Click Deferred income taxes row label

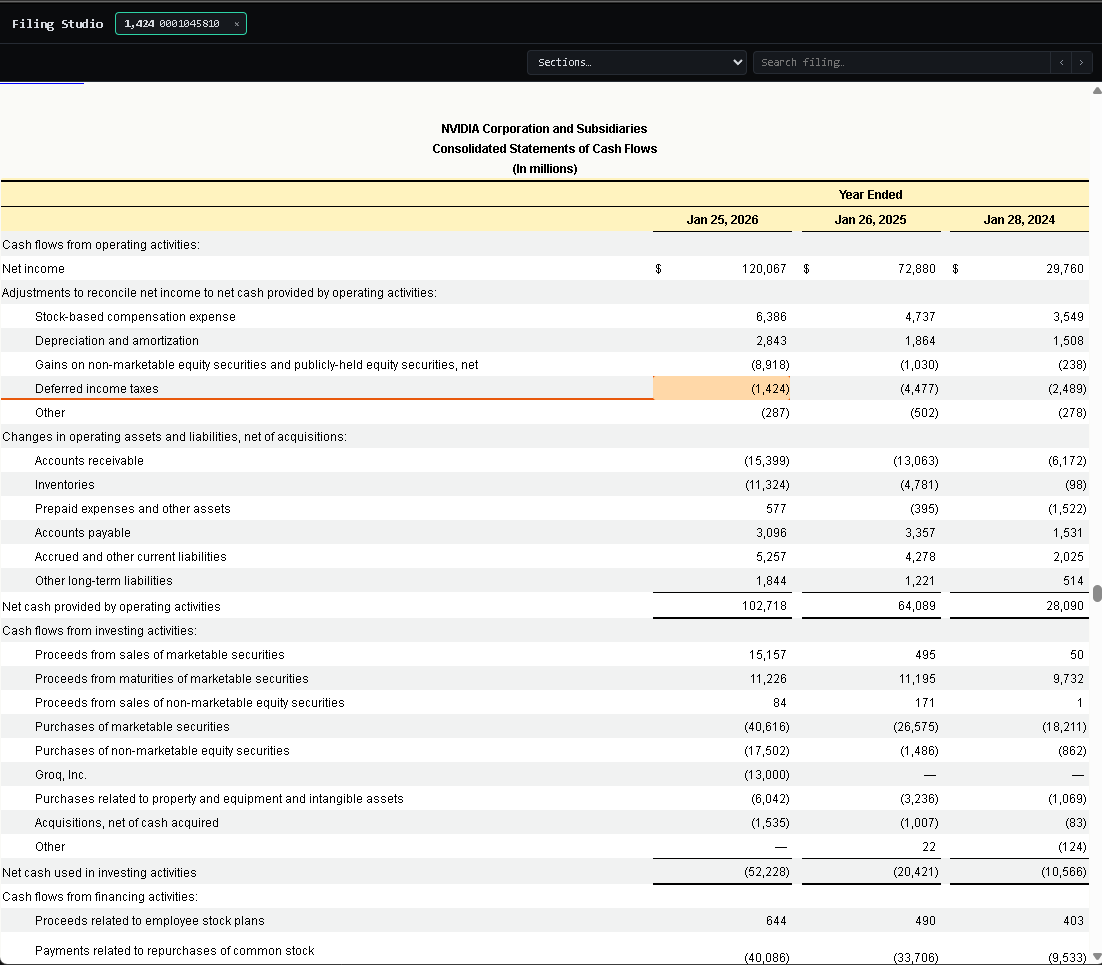coord(97,389)
